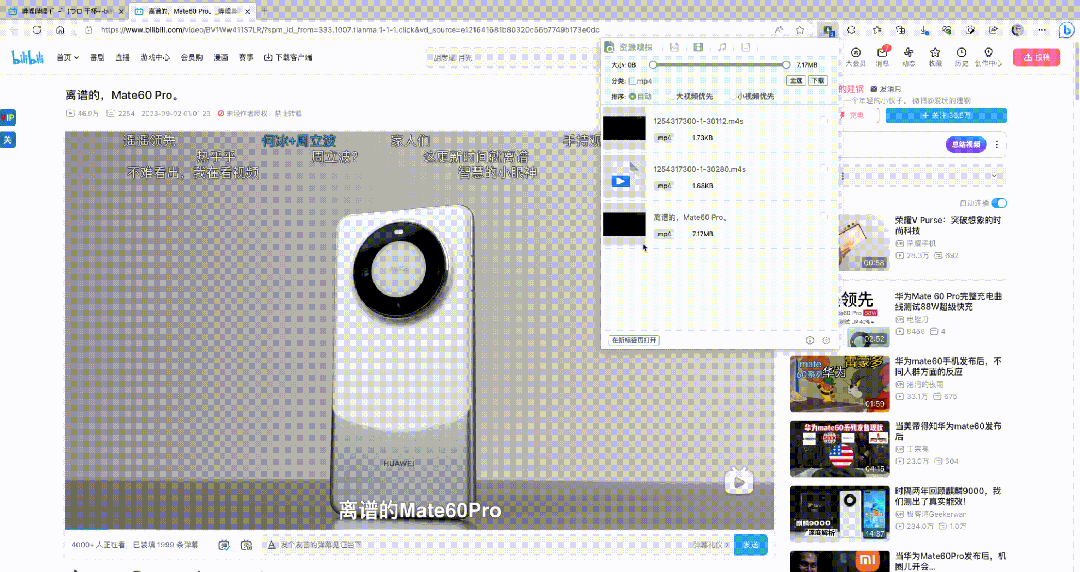The image size is (1080, 572).
Task: Click 在新标签页打开 button
Action: click(634, 340)
